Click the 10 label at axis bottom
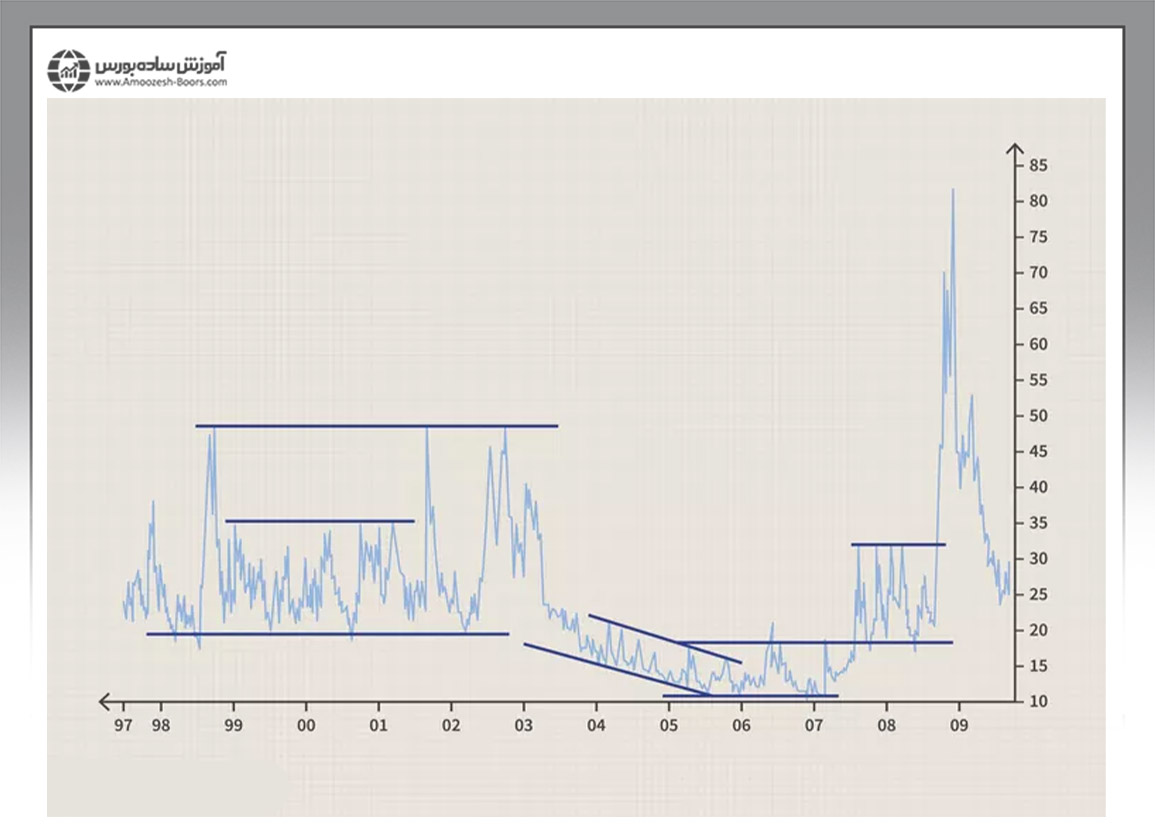This screenshot has width=1155, height=831. coord(1038,702)
